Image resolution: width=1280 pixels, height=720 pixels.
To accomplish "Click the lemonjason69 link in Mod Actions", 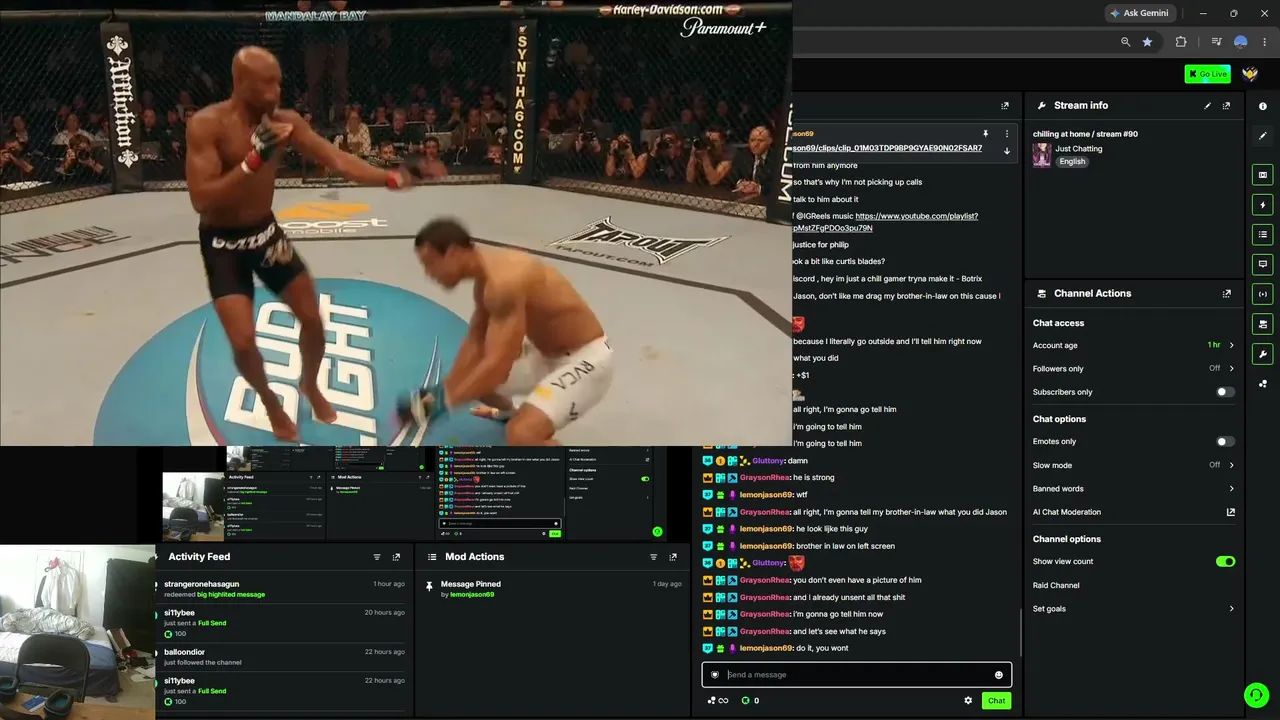I will (472, 595).
